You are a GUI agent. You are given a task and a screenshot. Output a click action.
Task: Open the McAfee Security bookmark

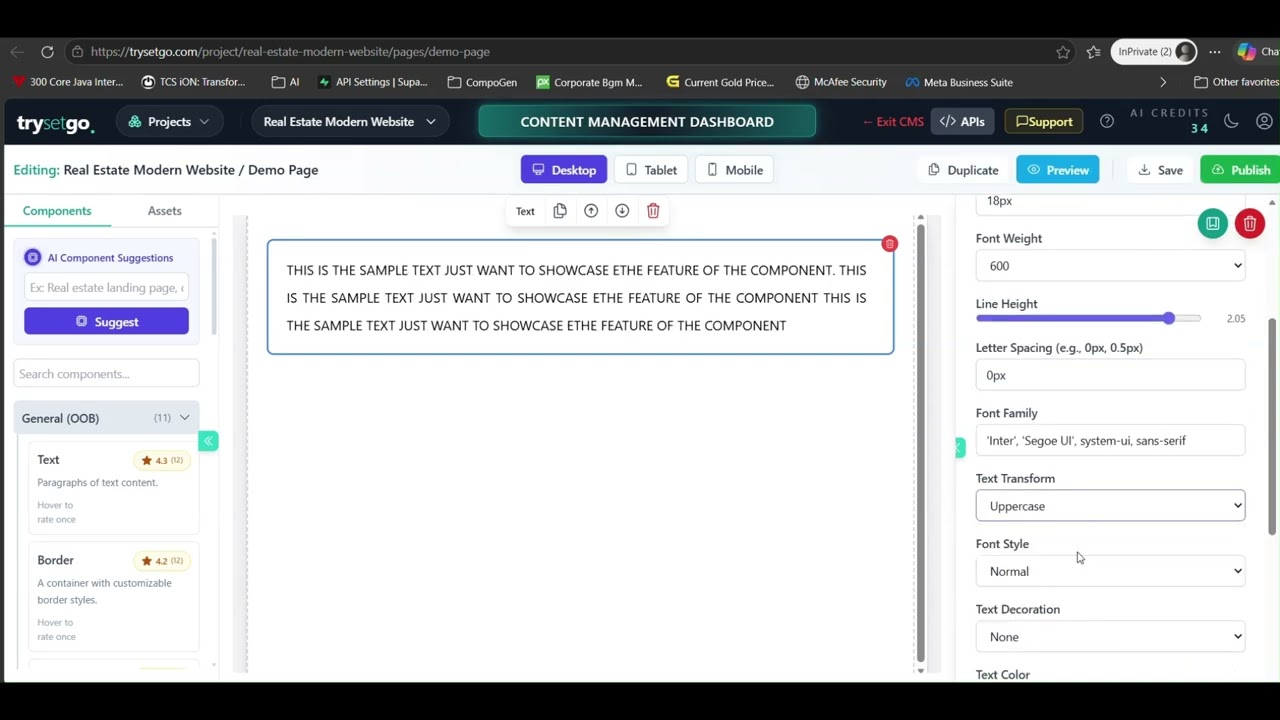(x=841, y=82)
